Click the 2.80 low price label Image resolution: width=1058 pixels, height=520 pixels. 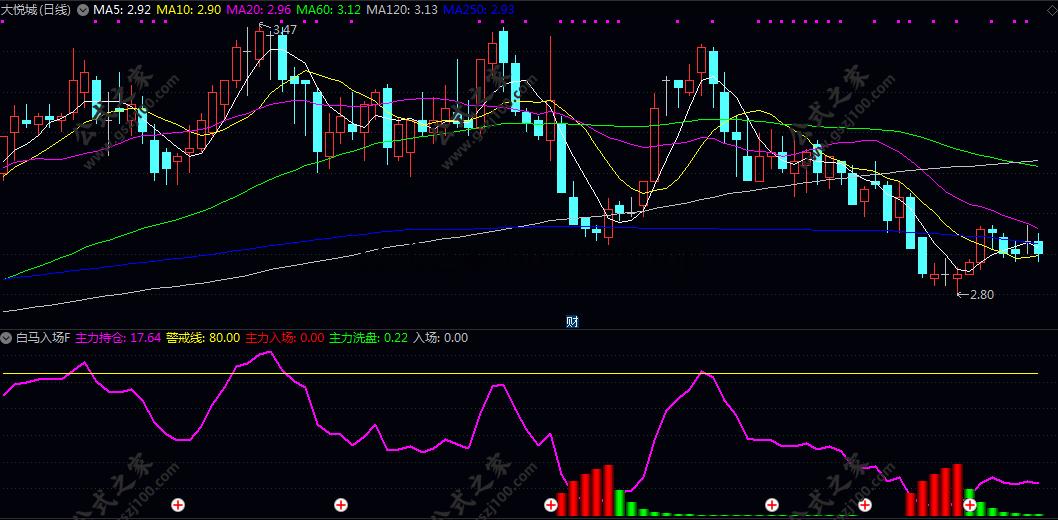pyautogui.click(x=981, y=294)
